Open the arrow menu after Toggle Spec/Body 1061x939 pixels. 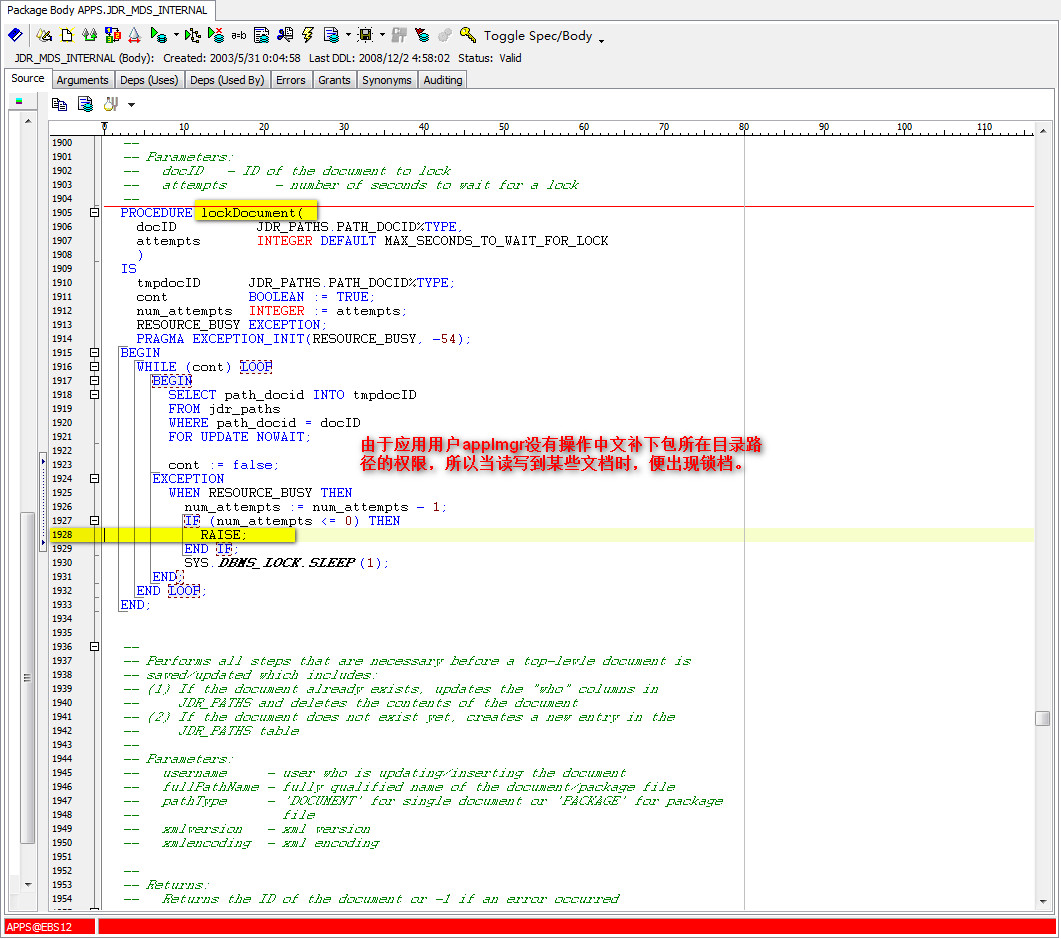coord(601,39)
